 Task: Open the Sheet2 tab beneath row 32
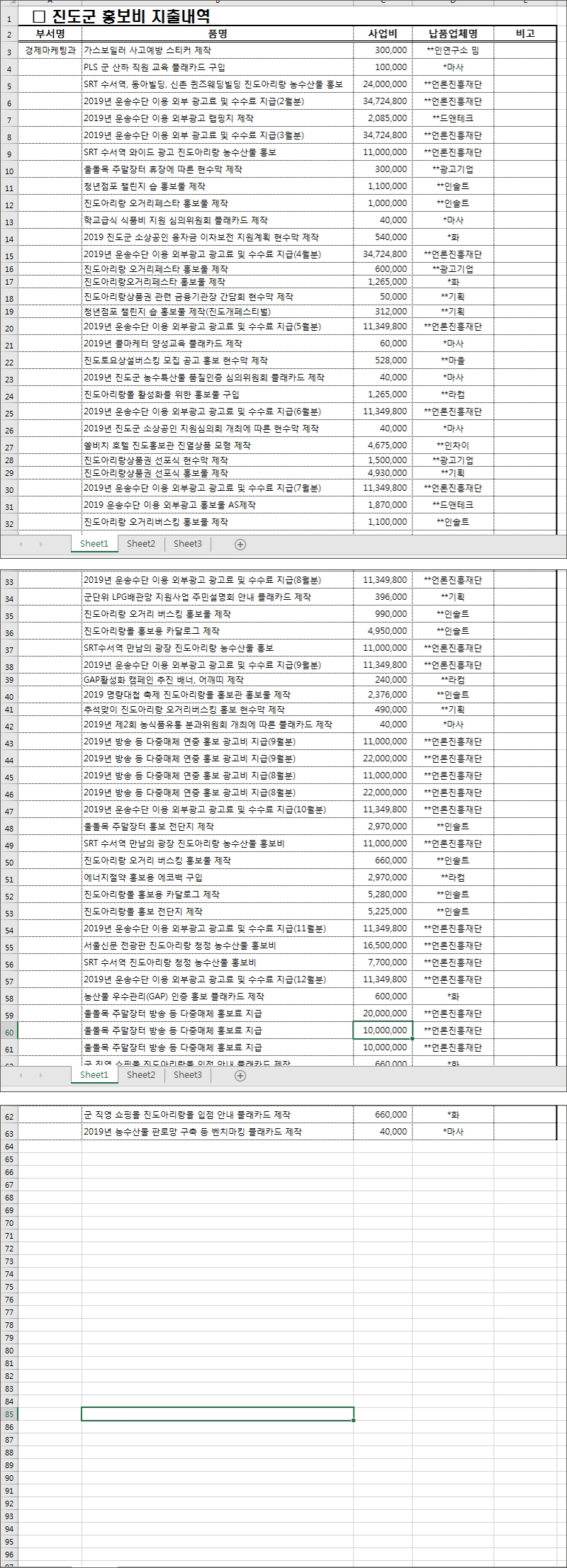pyautogui.click(x=141, y=544)
